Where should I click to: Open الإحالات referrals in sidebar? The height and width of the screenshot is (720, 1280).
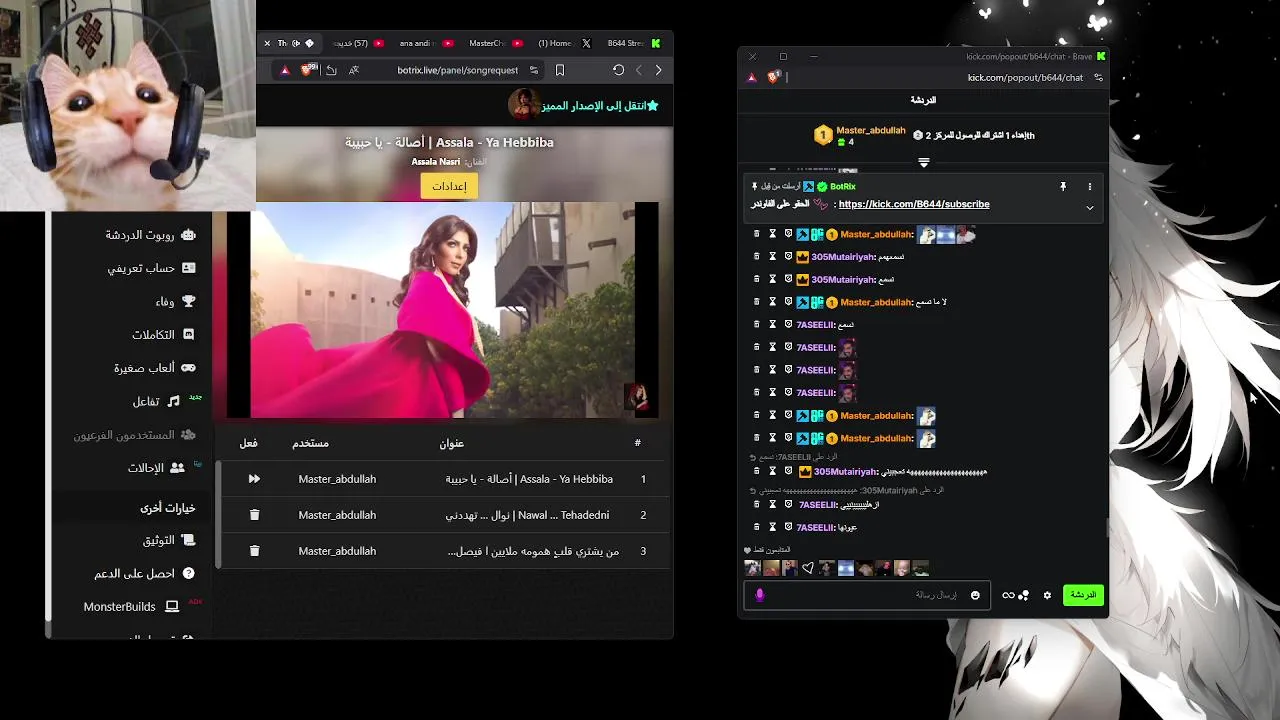[156, 468]
